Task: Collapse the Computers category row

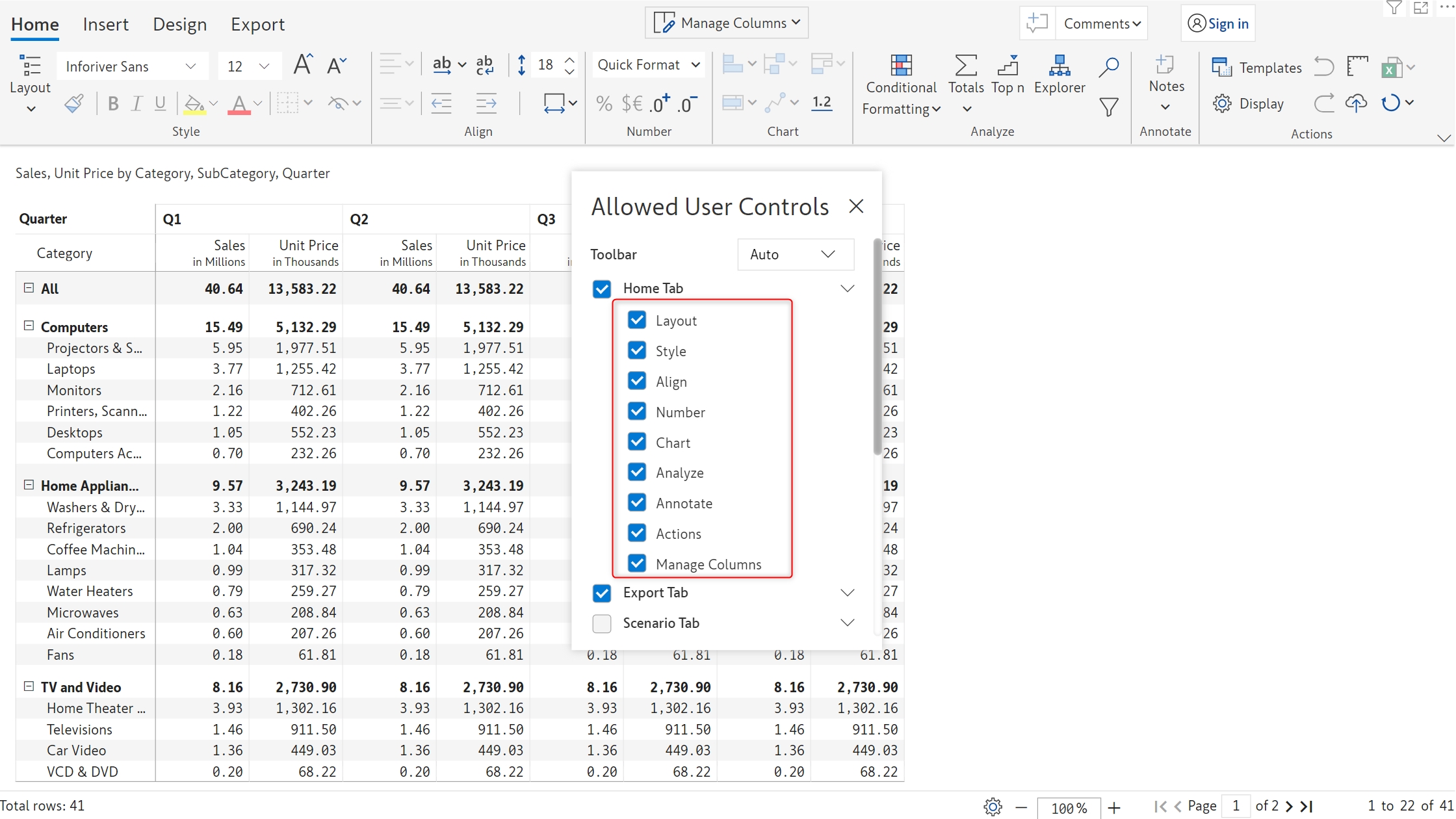Action: [x=29, y=326]
